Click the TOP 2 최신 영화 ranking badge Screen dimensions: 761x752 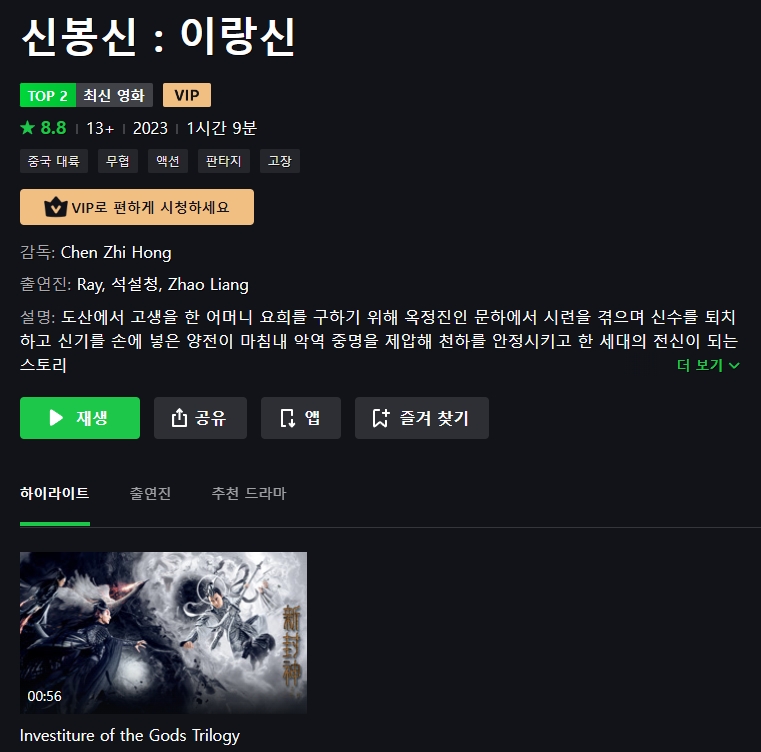pos(86,95)
